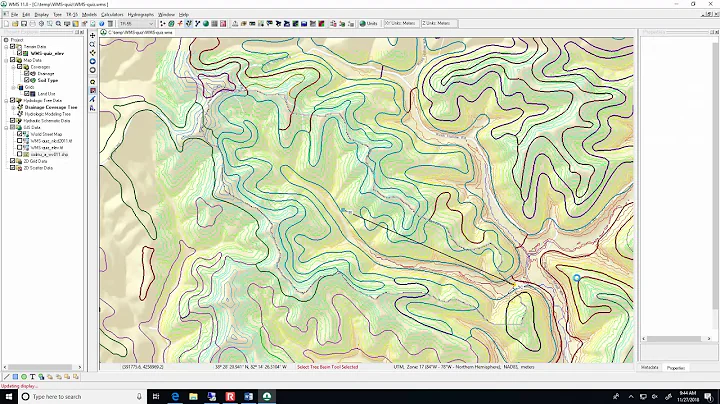Select the green sphere GIS module icon

point(206,23)
